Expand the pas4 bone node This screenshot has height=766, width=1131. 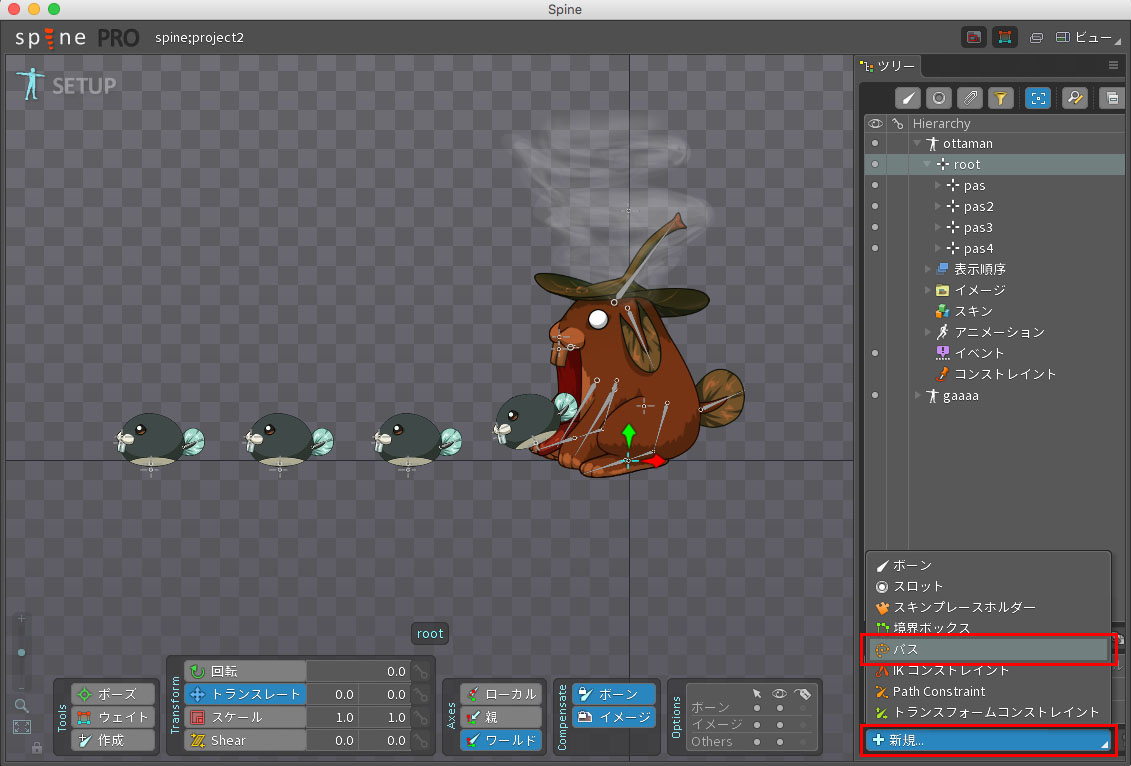point(938,248)
